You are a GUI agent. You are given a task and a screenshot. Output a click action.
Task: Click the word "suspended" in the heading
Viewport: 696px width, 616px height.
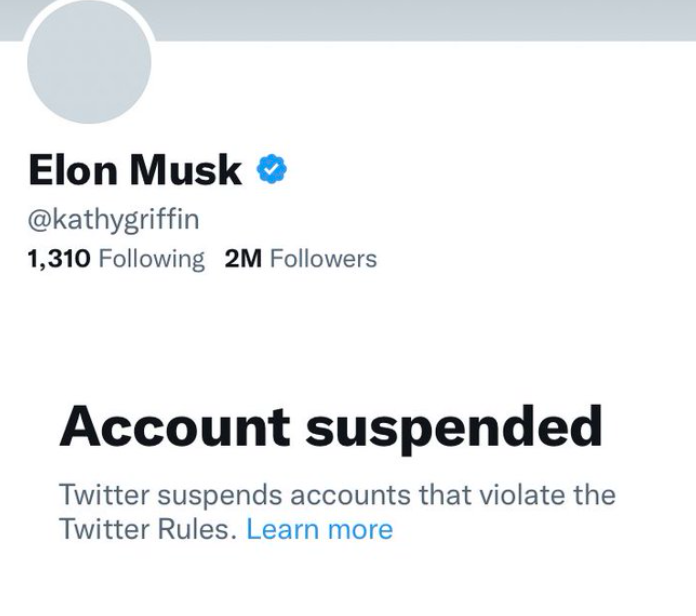(x=453, y=428)
